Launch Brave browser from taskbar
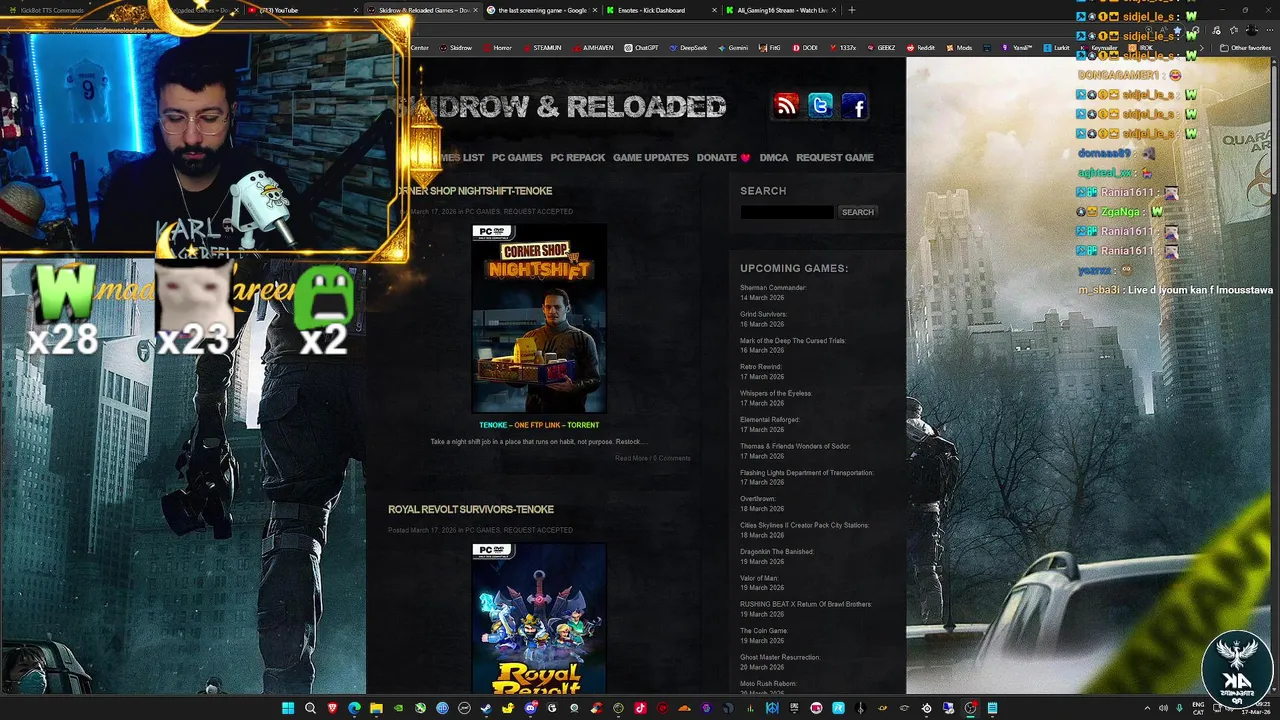Image resolution: width=1280 pixels, height=720 pixels. tap(332, 708)
